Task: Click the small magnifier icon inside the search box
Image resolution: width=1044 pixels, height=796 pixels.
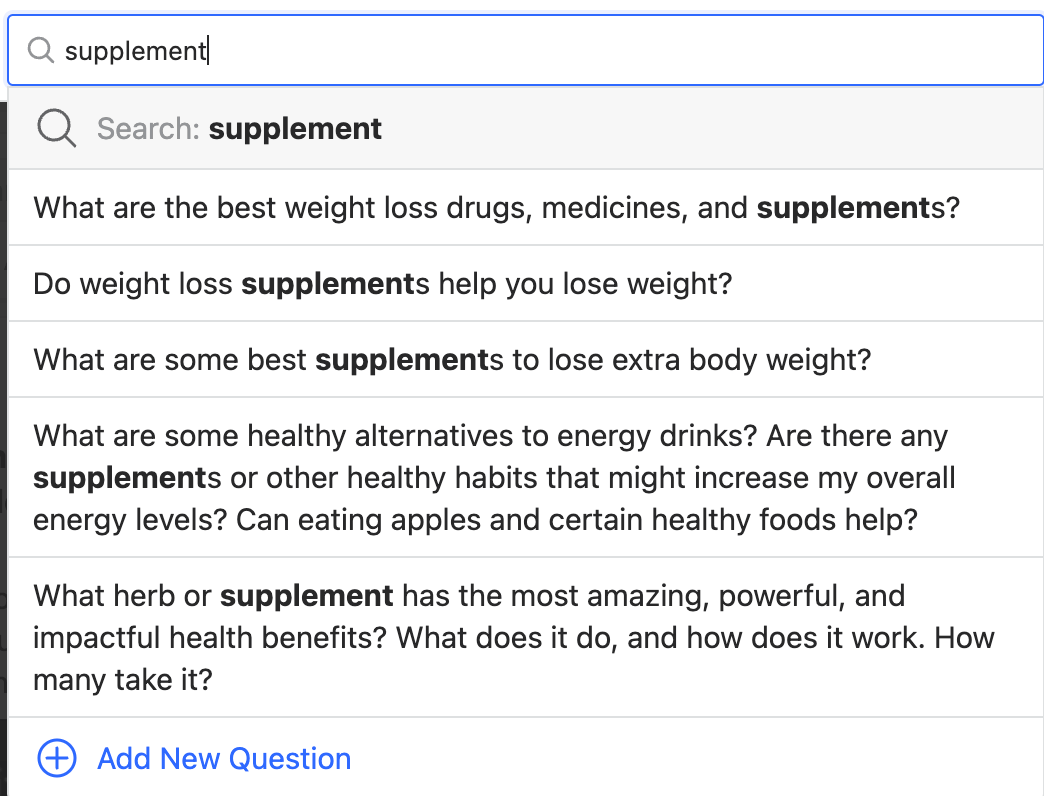Action: (x=41, y=50)
